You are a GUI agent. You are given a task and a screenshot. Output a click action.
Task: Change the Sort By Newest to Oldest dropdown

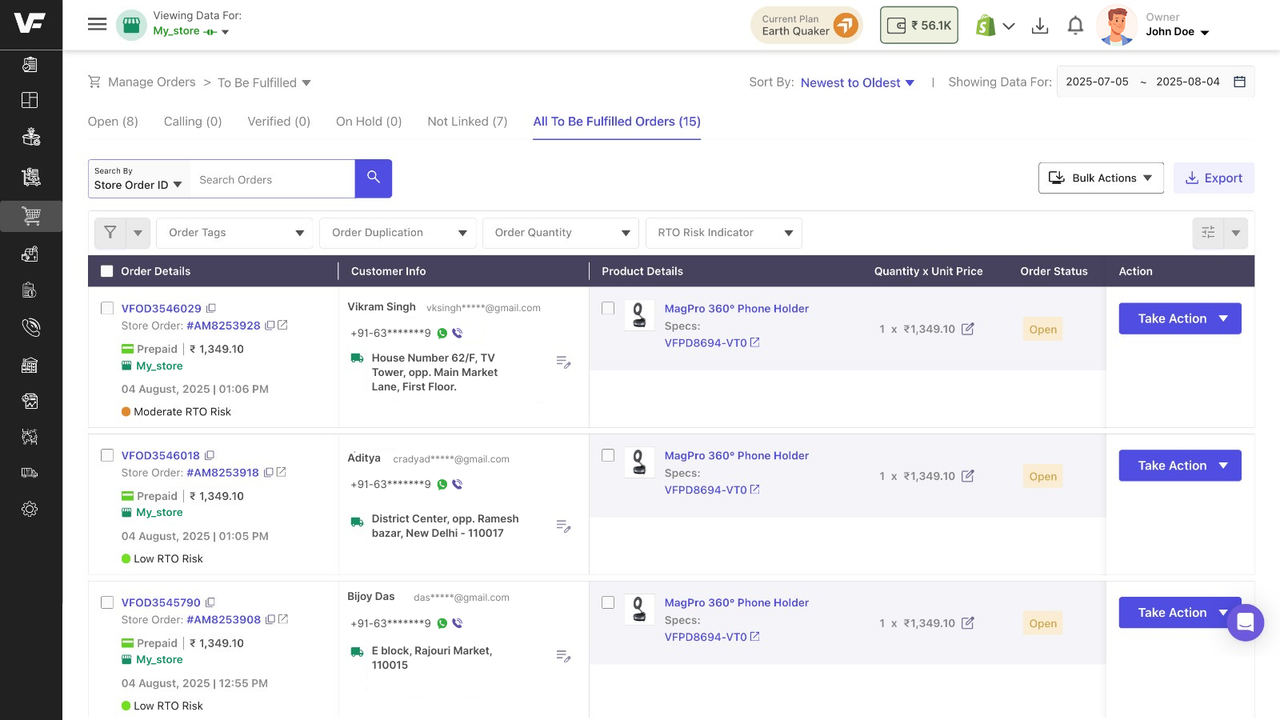click(858, 83)
